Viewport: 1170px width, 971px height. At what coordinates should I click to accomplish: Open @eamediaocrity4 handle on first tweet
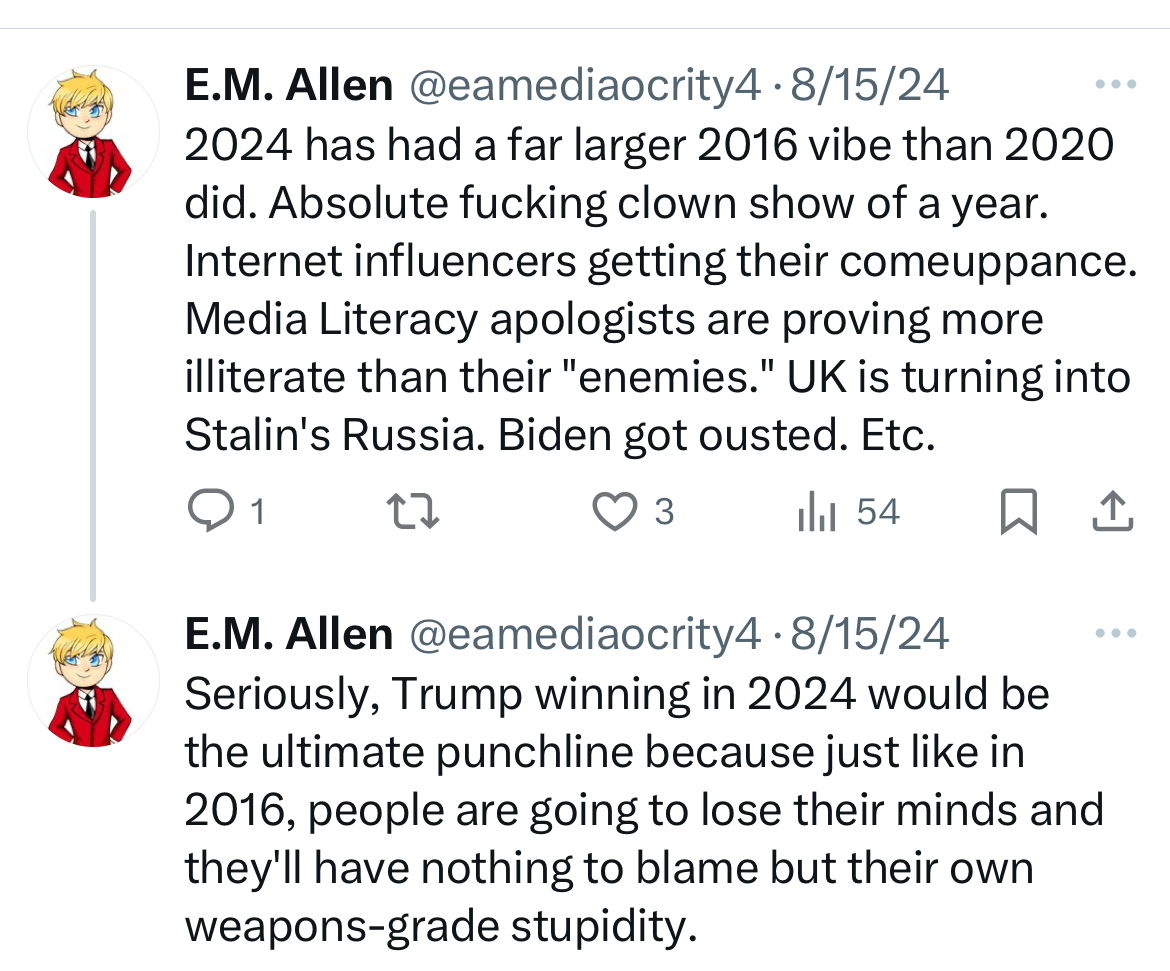pyautogui.click(x=585, y=85)
